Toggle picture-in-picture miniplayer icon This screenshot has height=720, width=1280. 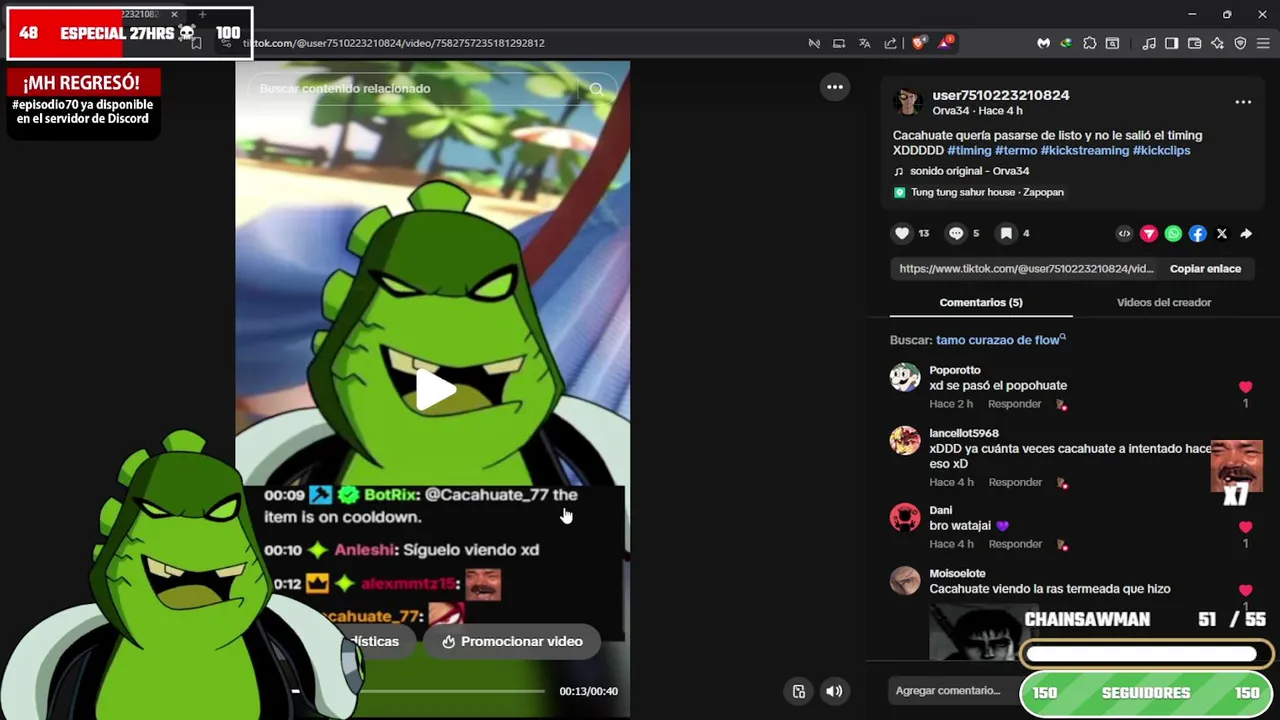(x=799, y=691)
